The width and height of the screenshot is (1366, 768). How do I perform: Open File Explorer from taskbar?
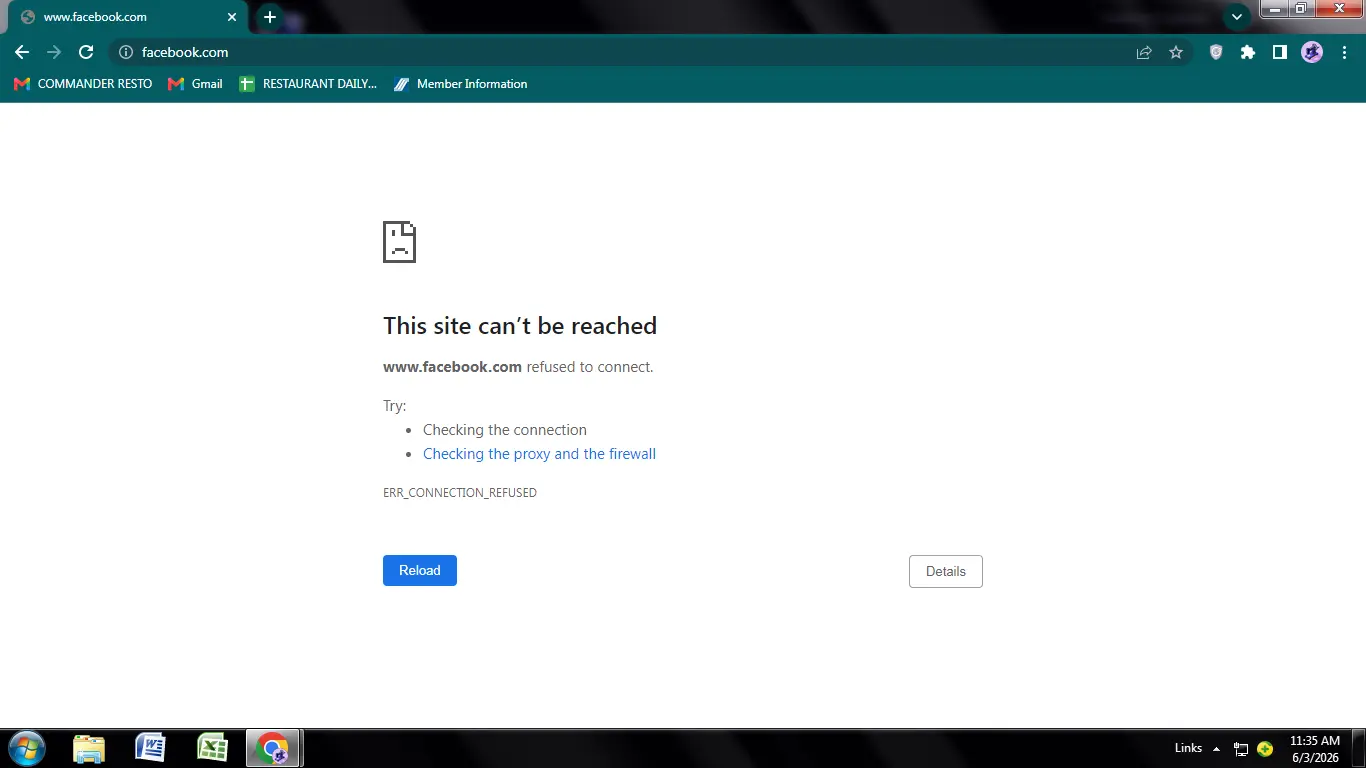coord(89,748)
